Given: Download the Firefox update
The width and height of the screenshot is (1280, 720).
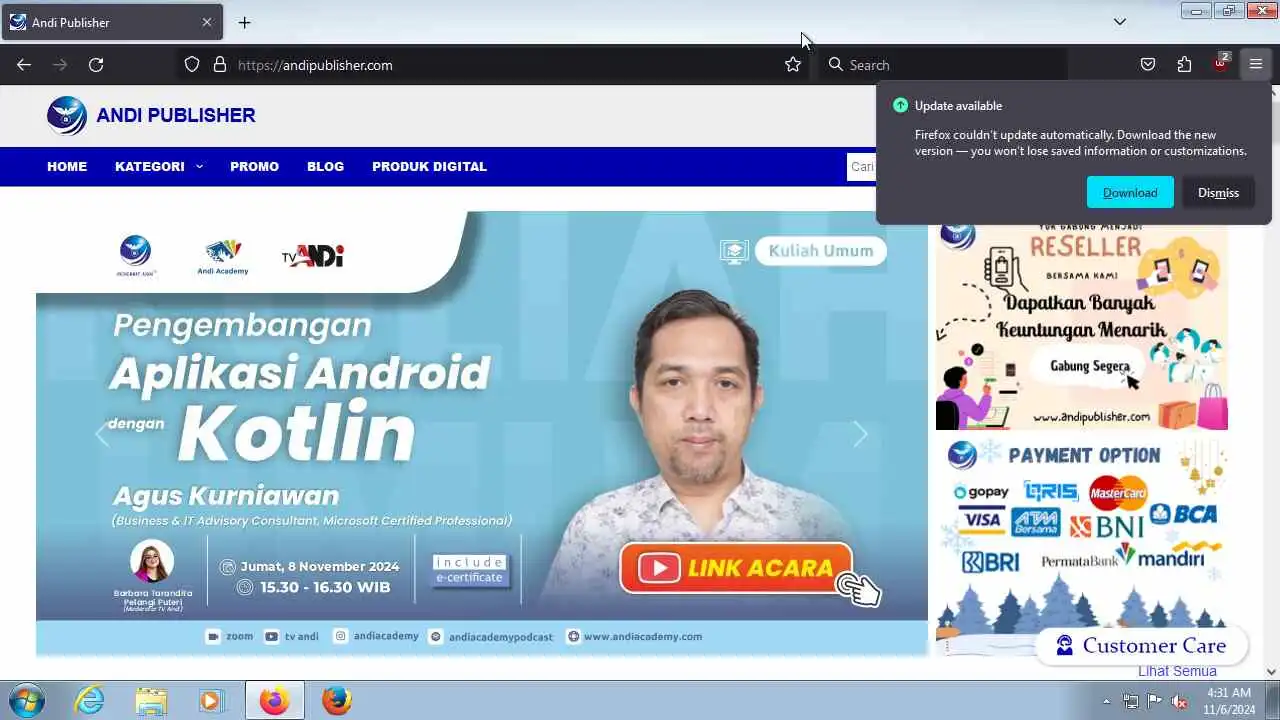Looking at the screenshot, I should point(1130,193).
